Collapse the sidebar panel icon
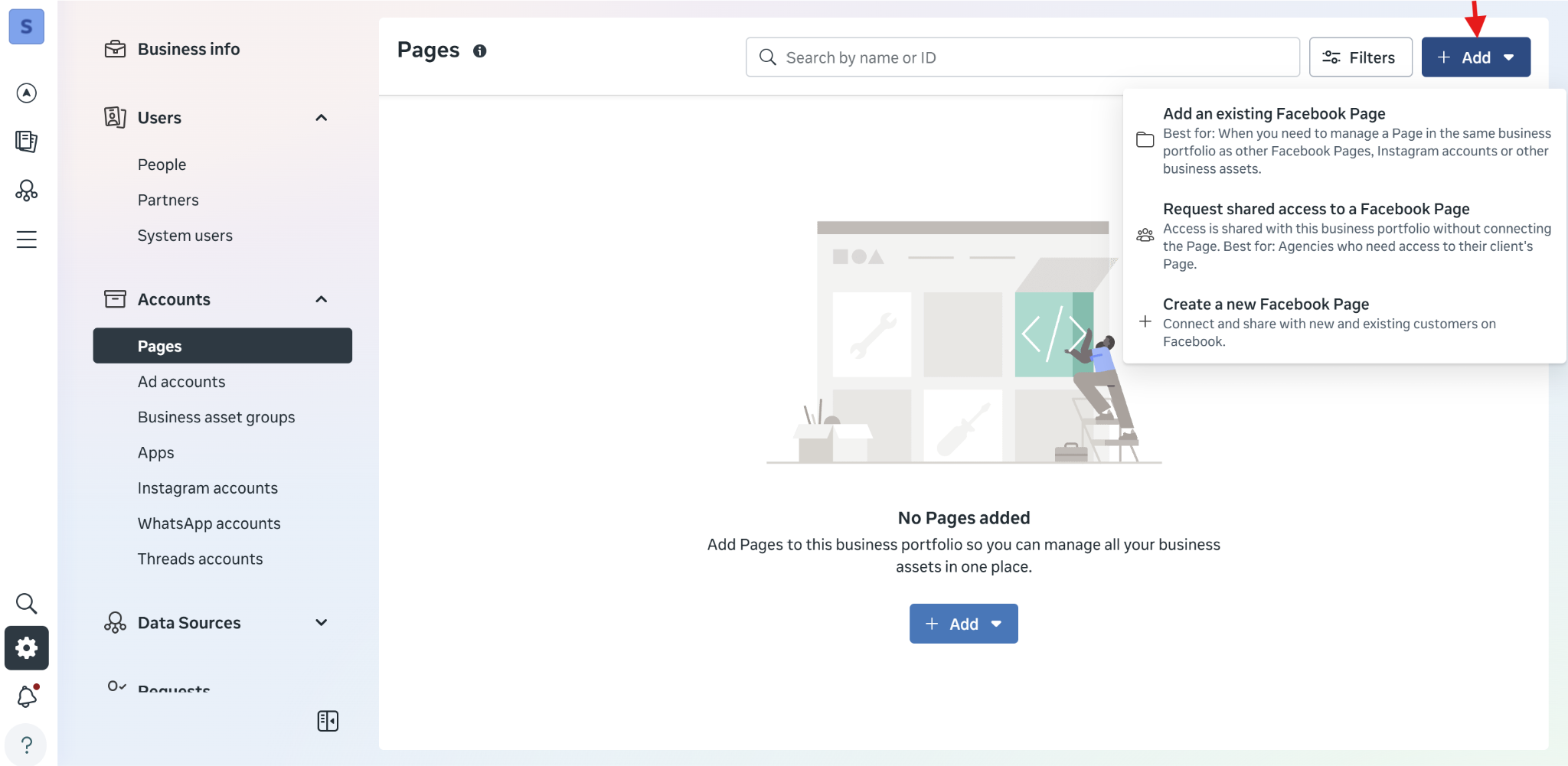This screenshot has height=766, width=1568. pos(328,721)
